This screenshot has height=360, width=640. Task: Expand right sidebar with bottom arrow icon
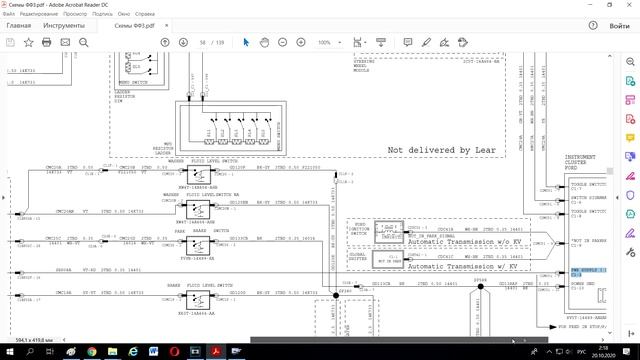click(631, 334)
